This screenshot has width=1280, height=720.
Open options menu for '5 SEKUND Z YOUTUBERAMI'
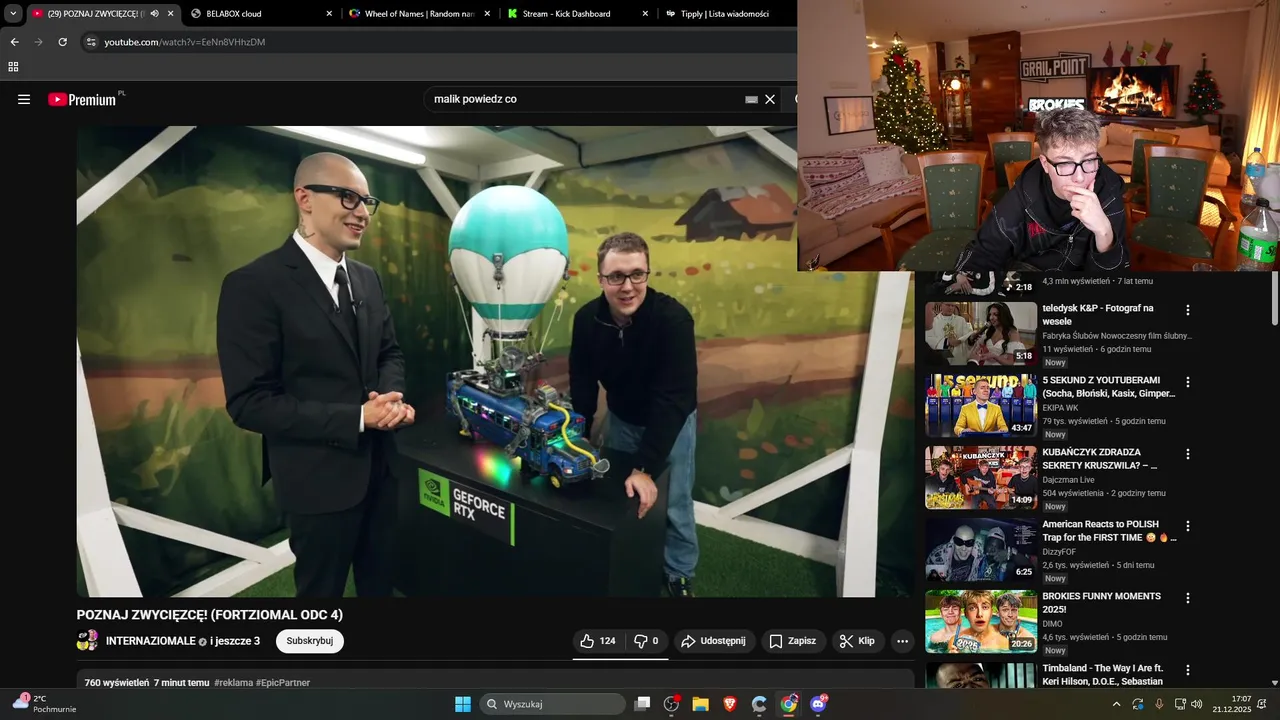click(x=1188, y=382)
